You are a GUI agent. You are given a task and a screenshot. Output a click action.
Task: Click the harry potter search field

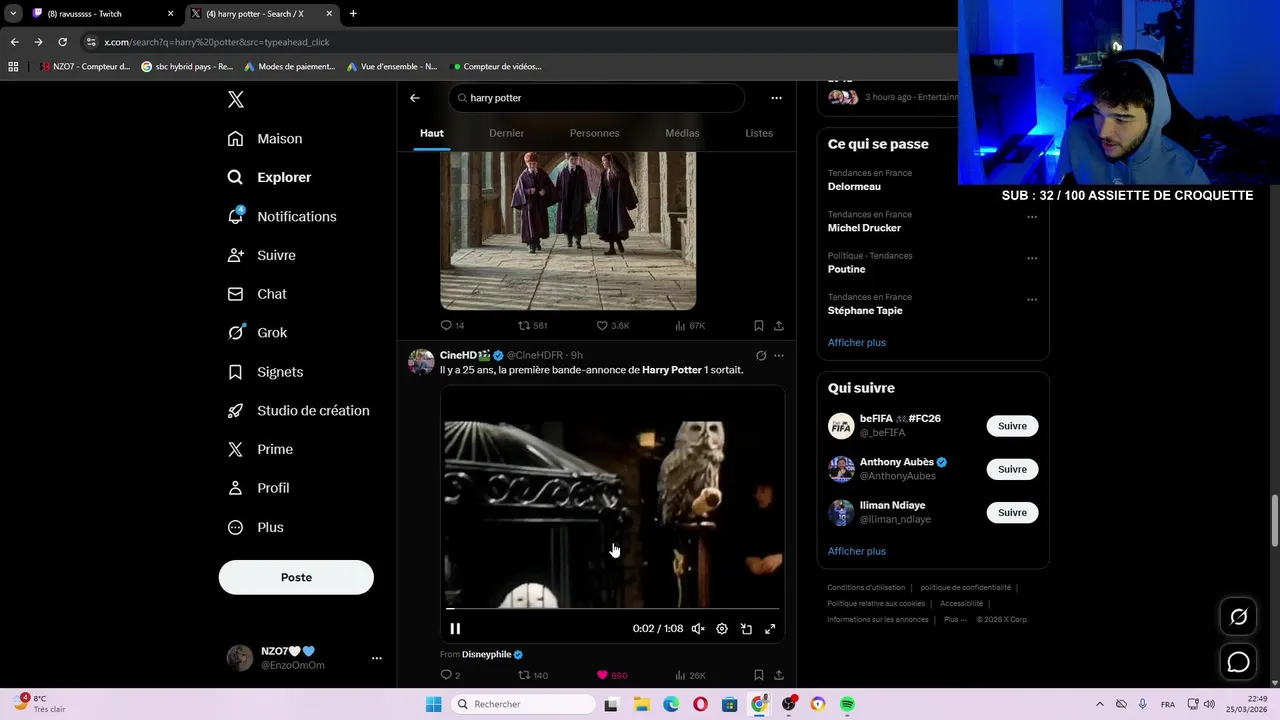point(596,98)
